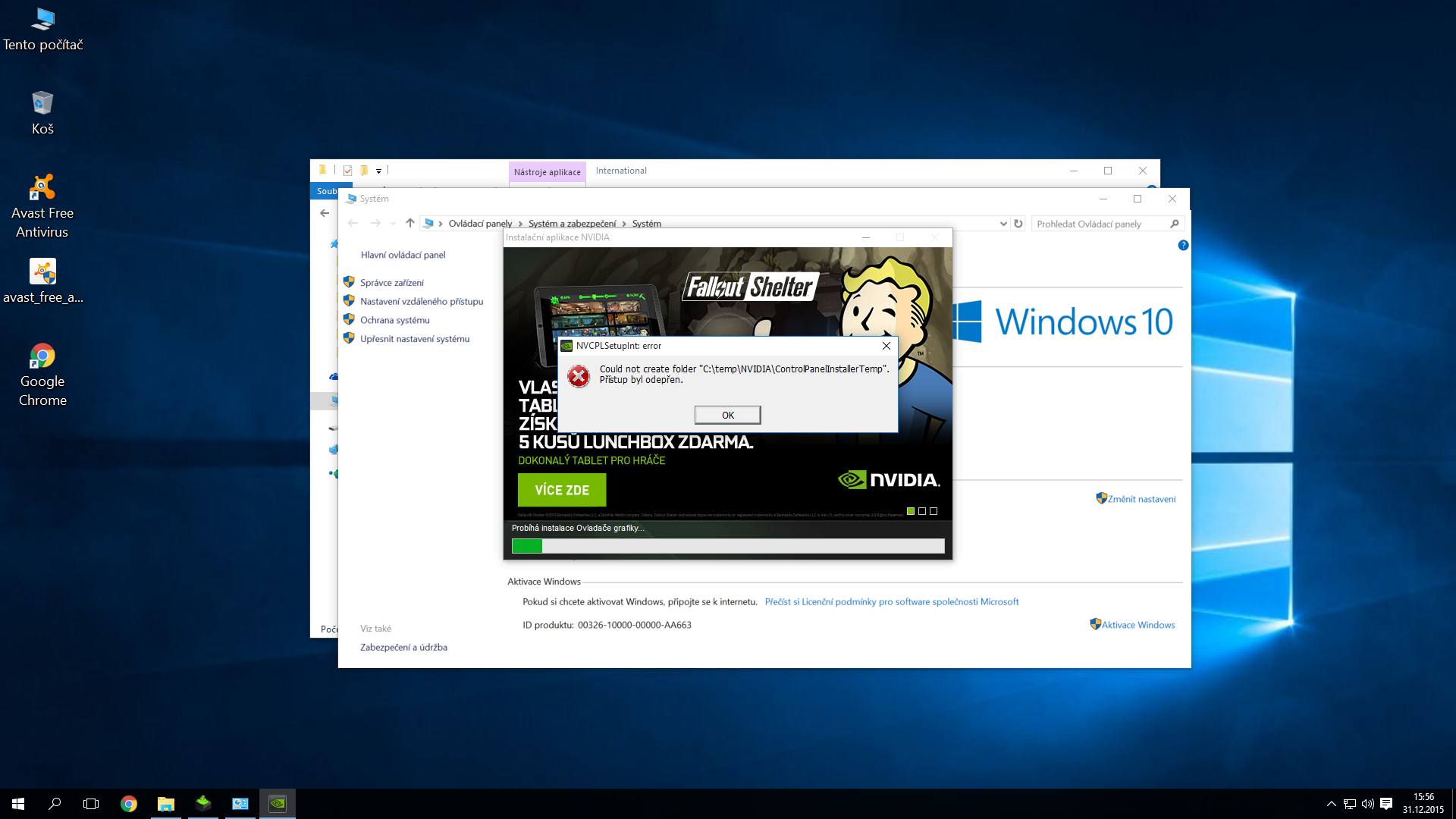Click Aktivace Windows link
This screenshot has height=819, width=1456.
coord(1137,625)
